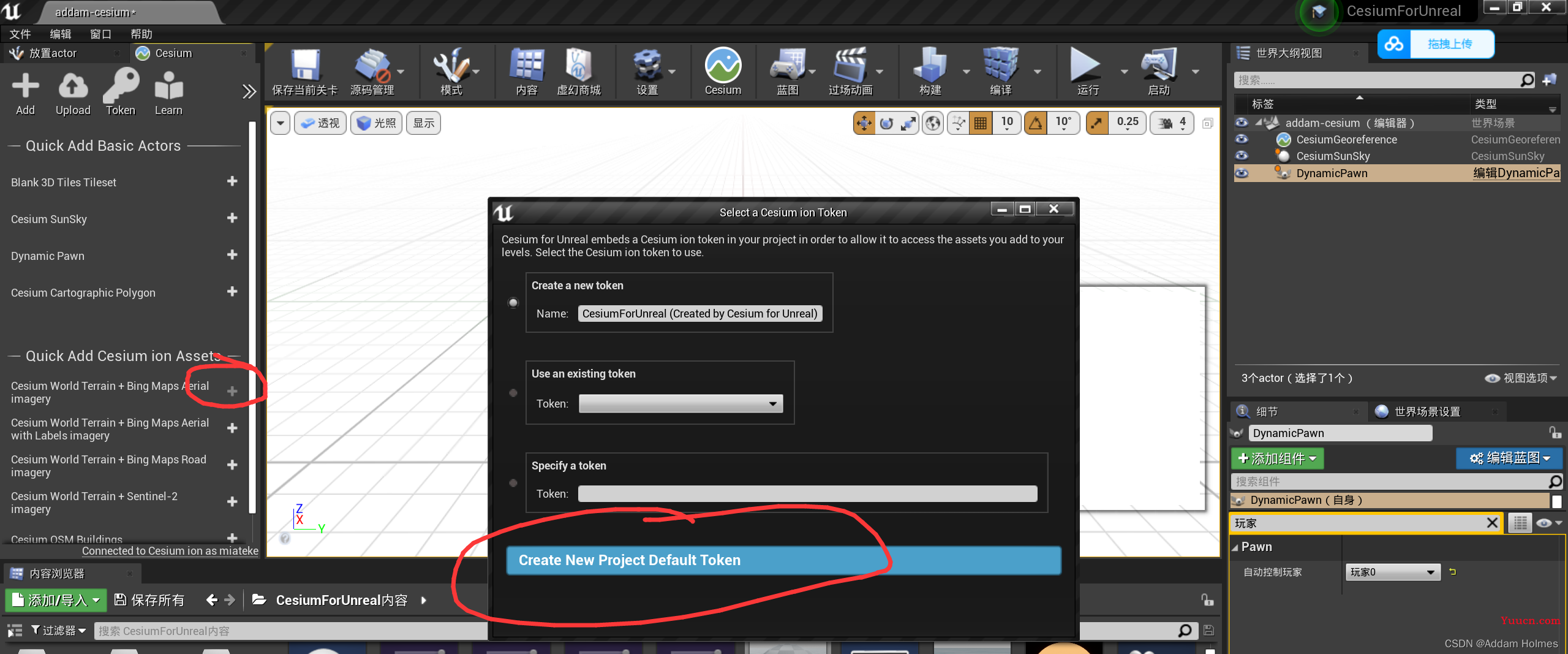Image resolution: width=1568 pixels, height=654 pixels.
Task: Open the existing Token dropdown
Action: (680, 403)
